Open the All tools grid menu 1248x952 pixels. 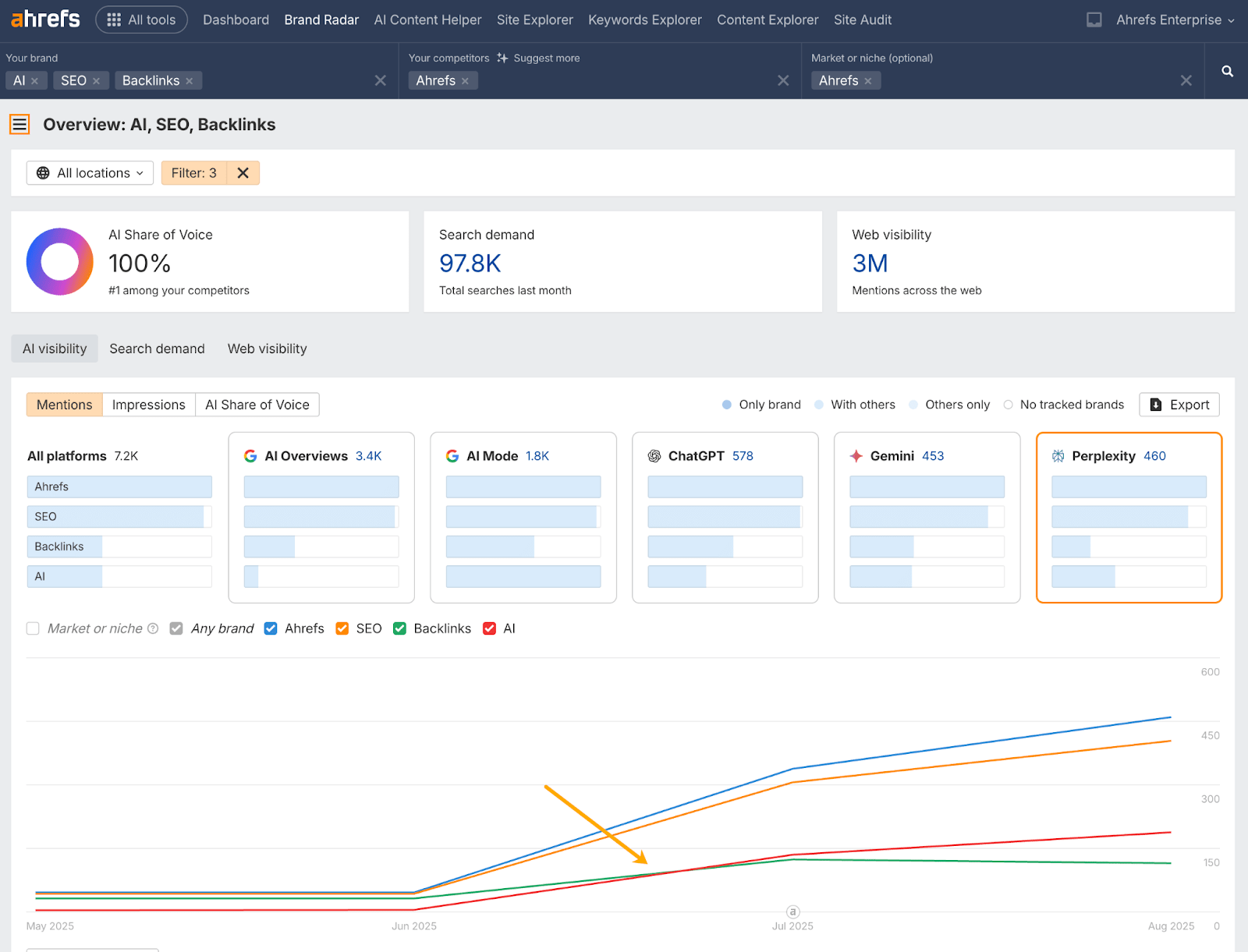point(141,19)
